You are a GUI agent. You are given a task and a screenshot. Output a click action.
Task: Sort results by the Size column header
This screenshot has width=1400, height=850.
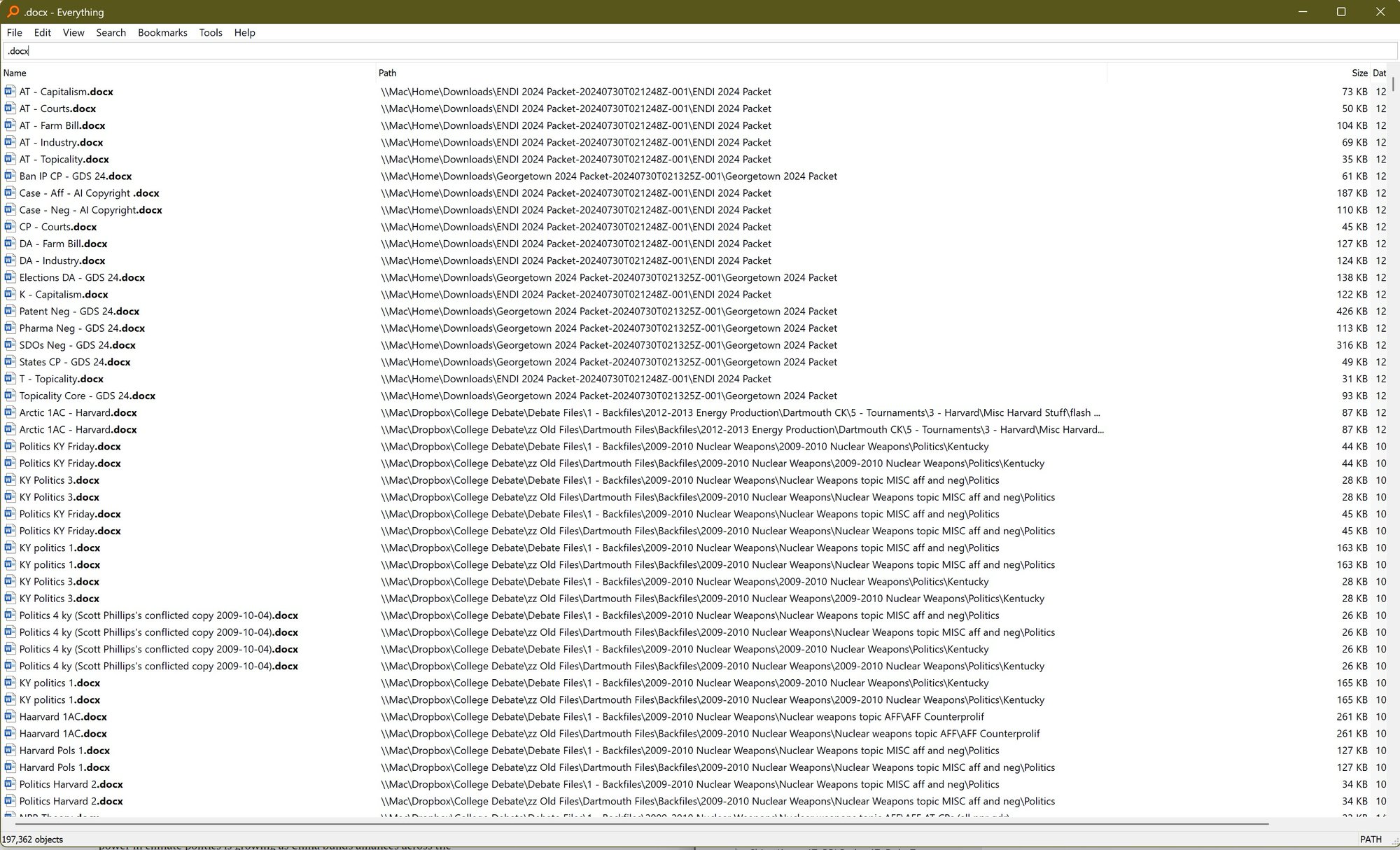pos(1359,73)
